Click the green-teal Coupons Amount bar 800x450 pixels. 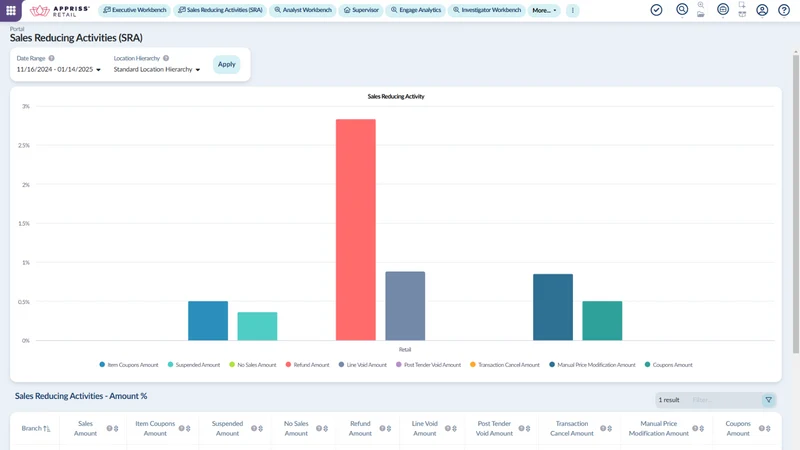tap(602, 321)
